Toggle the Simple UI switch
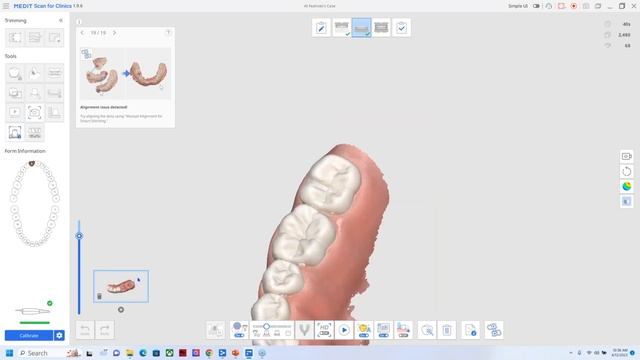This screenshot has height=360, width=640. point(536,6)
